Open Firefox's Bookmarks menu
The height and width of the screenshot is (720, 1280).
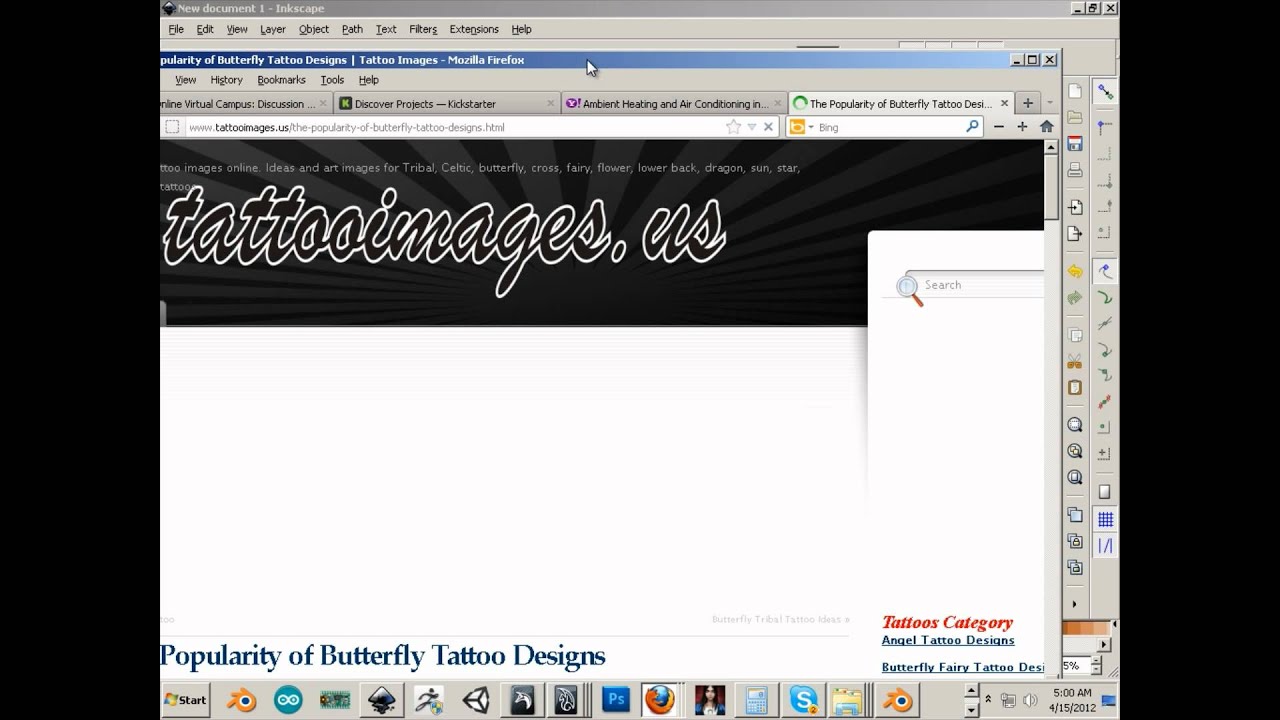(x=281, y=80)
